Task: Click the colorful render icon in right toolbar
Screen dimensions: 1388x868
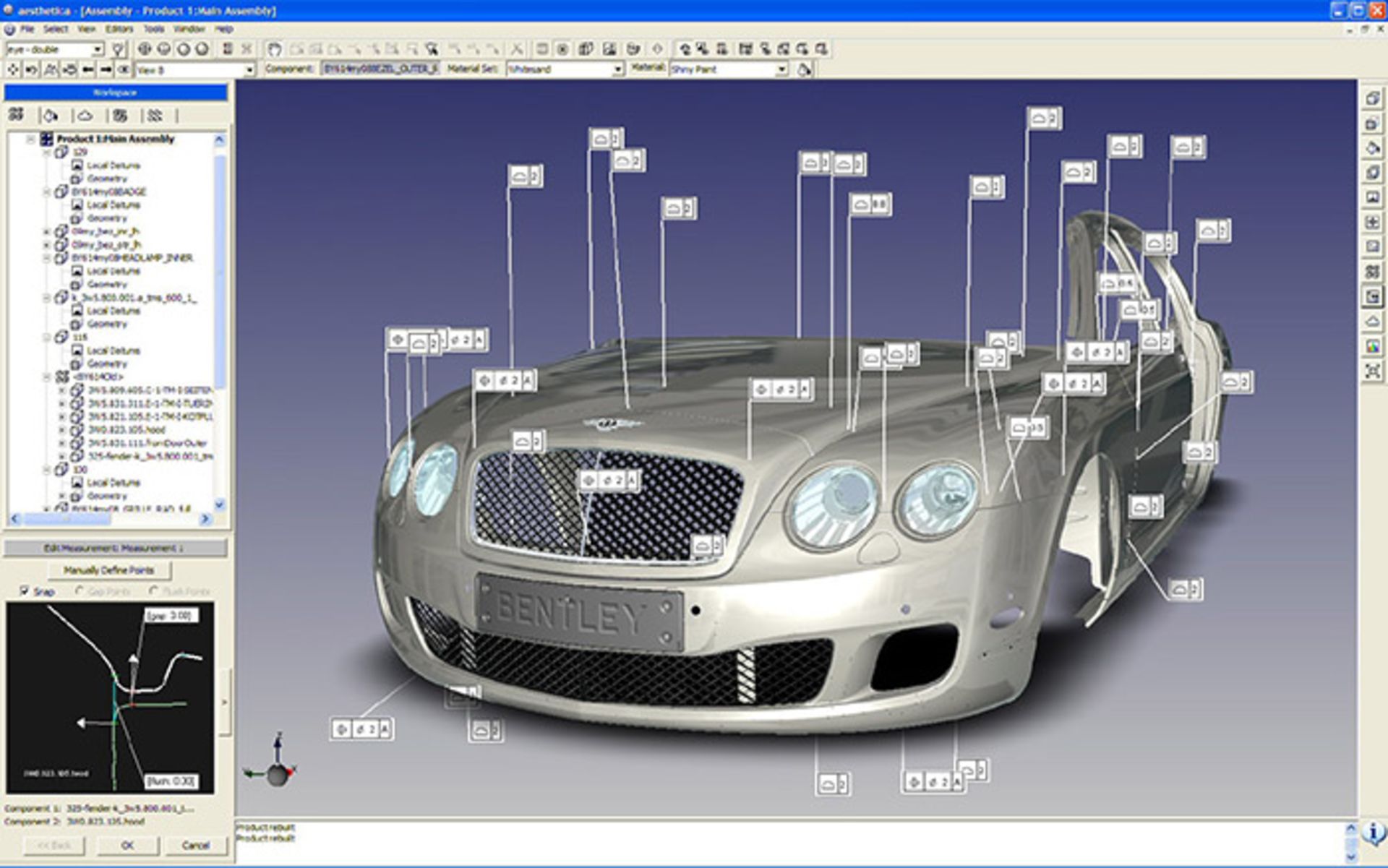Action: tap(1372, 346)
